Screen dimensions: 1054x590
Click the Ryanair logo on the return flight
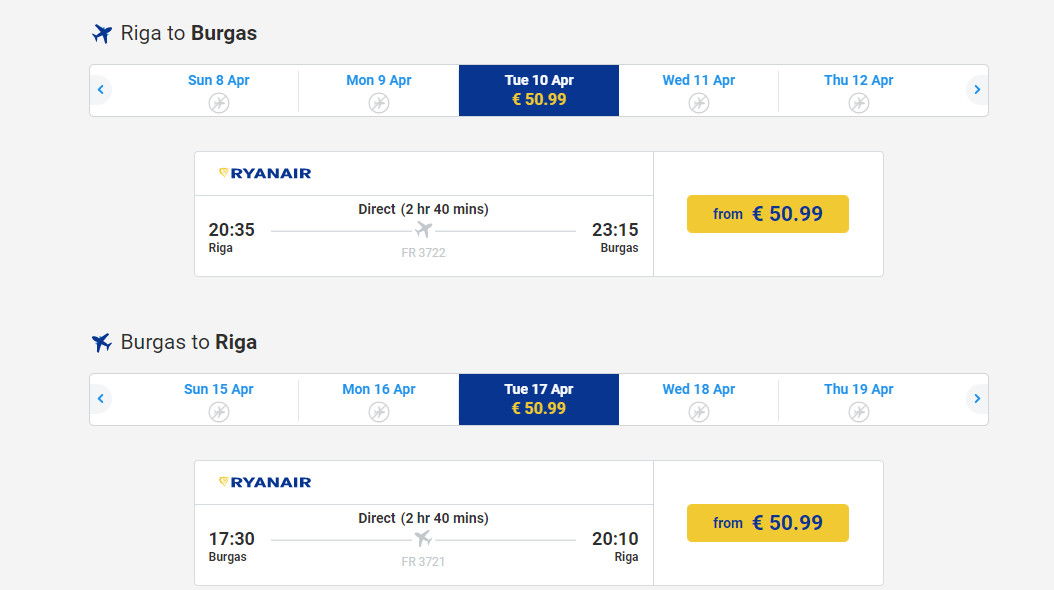(265, 482)
